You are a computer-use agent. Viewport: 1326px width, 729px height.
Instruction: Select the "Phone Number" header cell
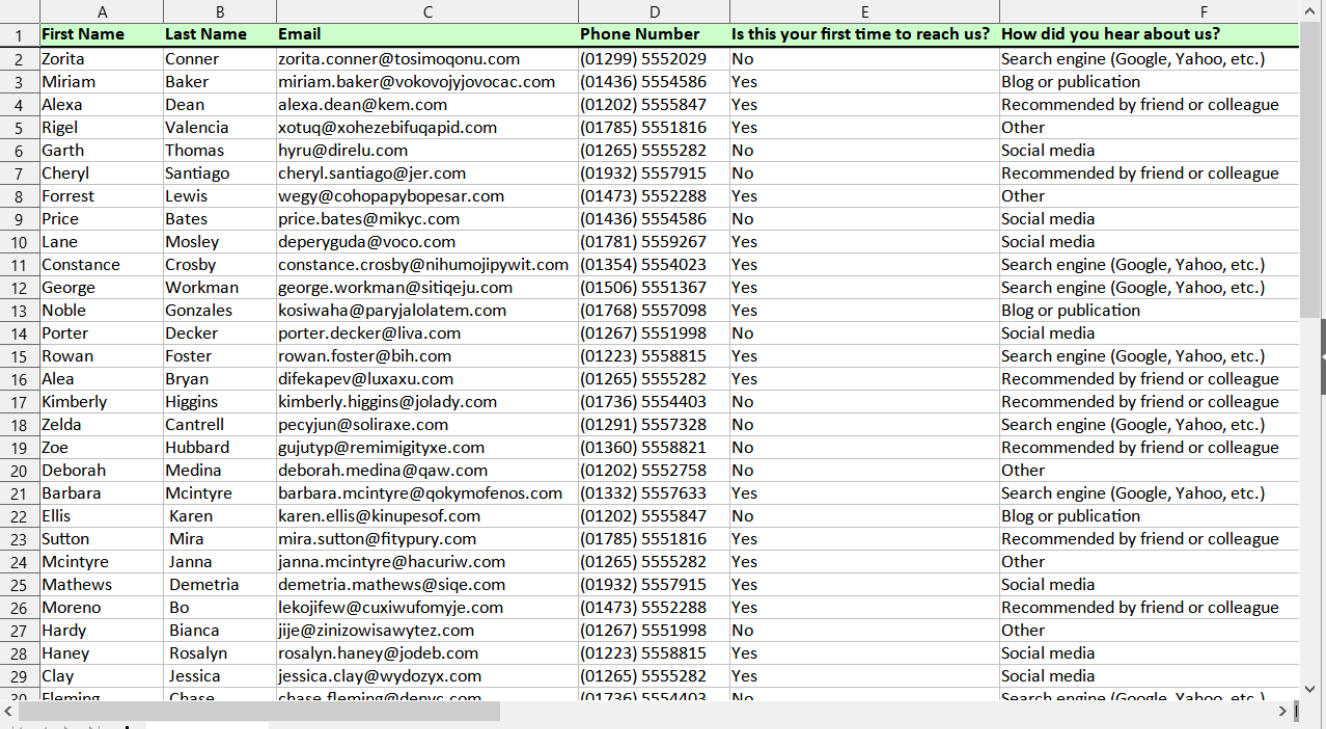point(654,34)
